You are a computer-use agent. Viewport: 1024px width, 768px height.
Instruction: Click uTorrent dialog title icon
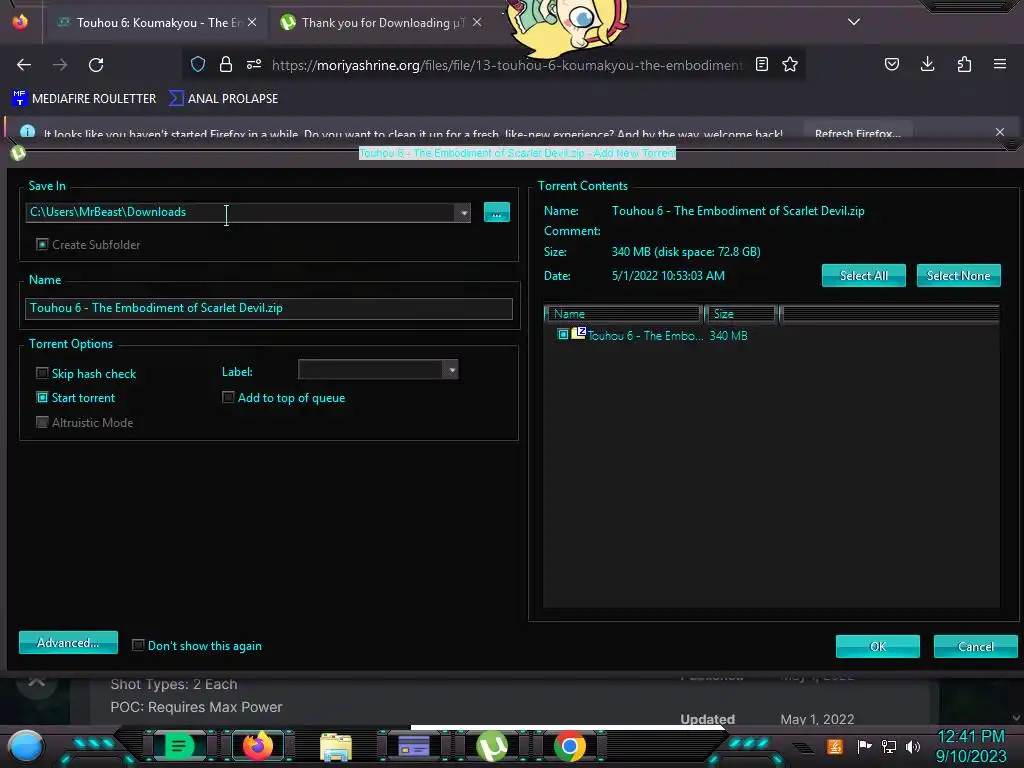point(18,153)
